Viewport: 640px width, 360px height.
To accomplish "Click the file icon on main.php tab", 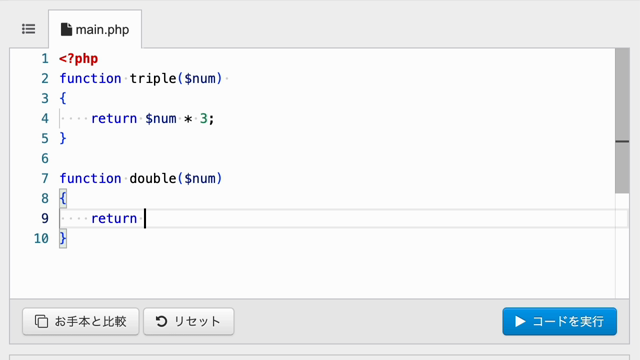I will coord(66,29).
